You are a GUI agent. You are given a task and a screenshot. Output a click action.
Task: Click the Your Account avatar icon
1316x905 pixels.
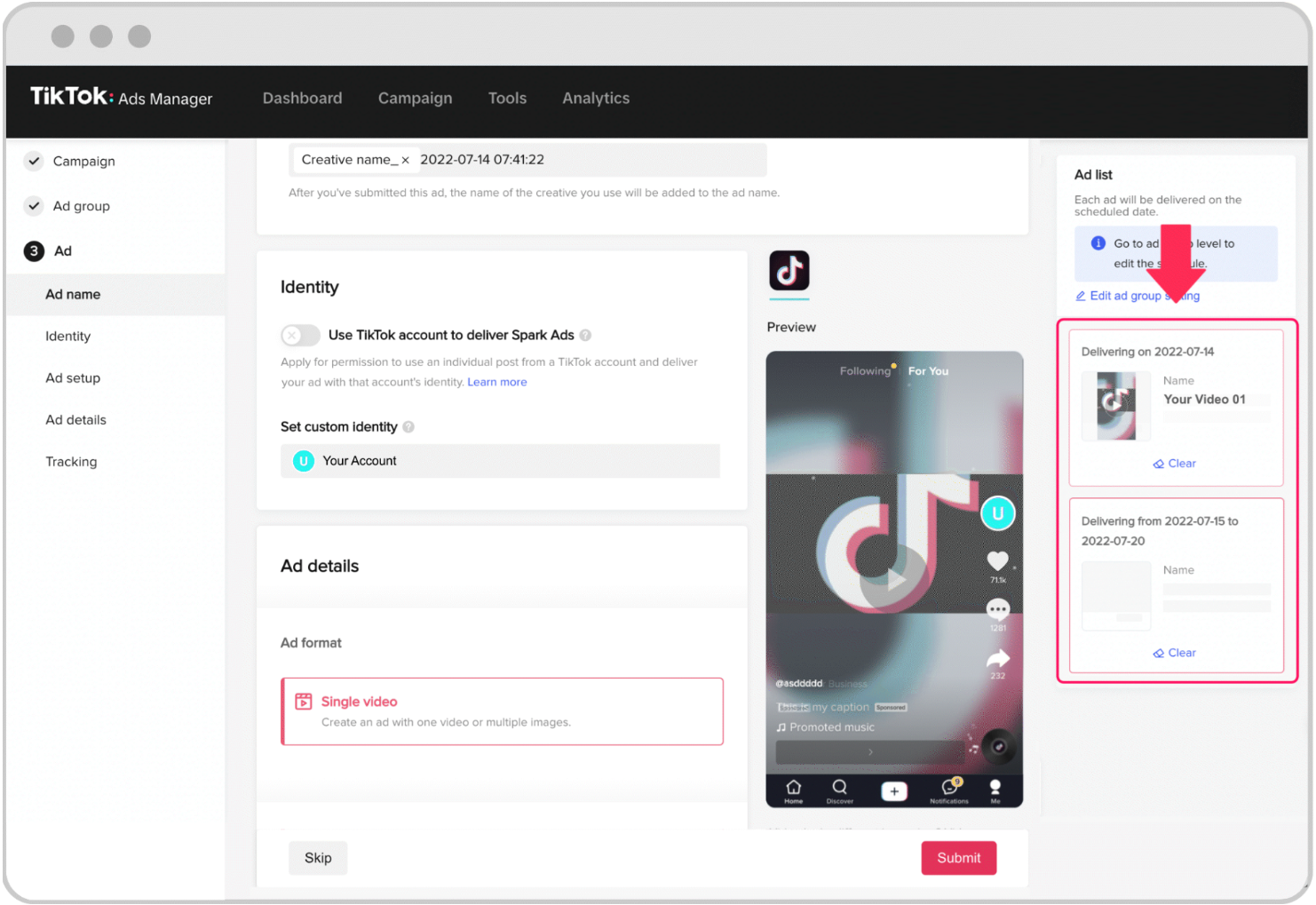303,461
